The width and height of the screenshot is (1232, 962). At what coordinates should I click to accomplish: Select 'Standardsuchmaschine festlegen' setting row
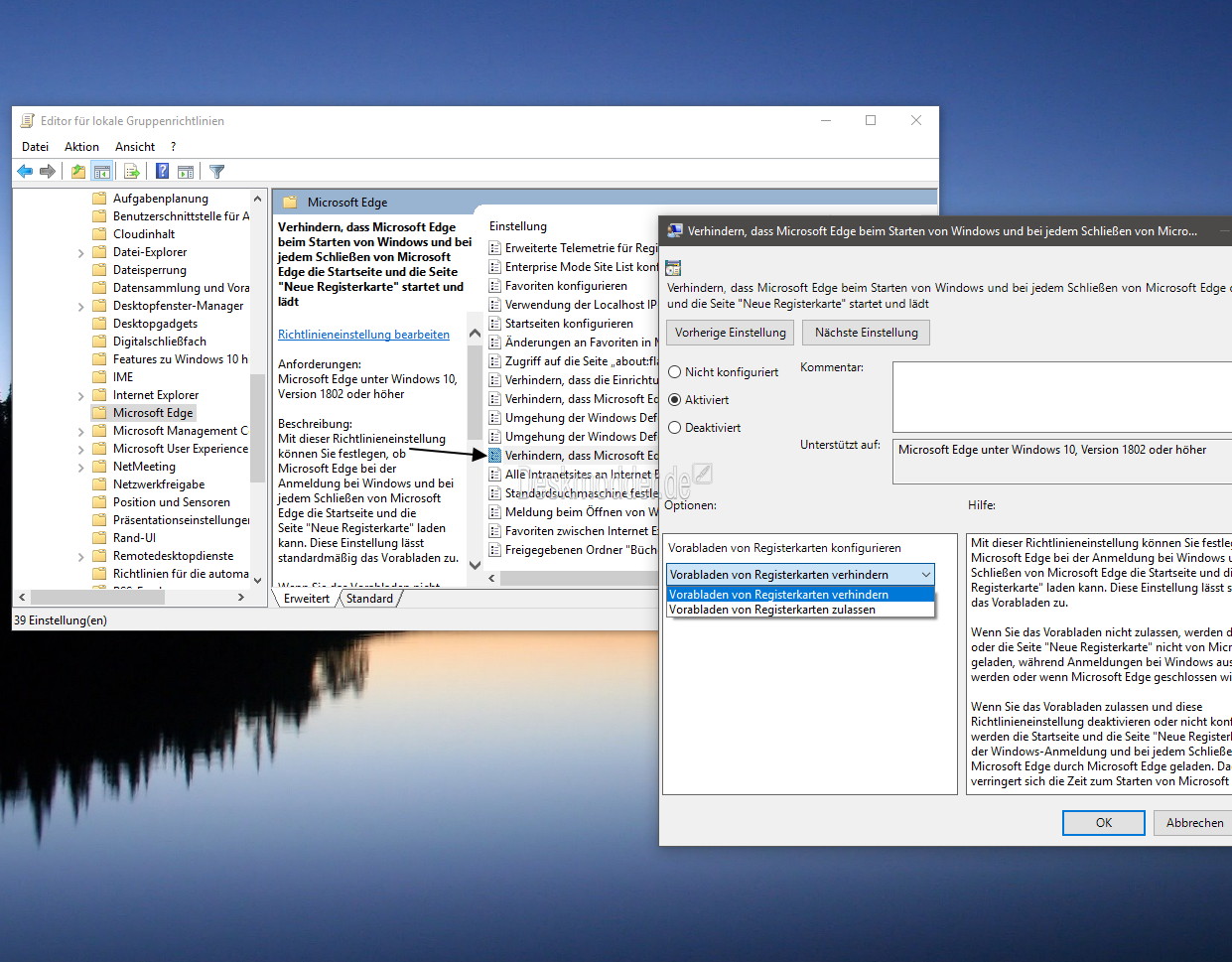click(x=573, y=493)
